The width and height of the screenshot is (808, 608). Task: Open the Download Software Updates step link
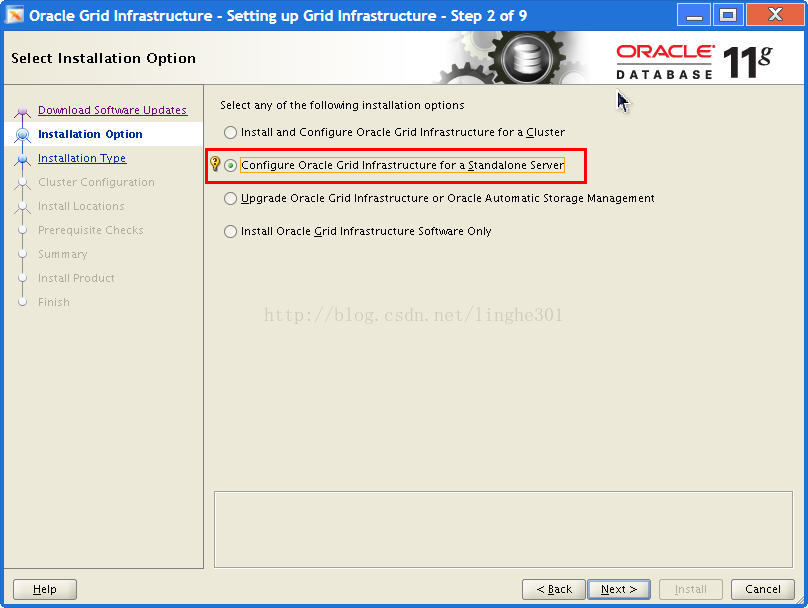tap(112, 110)
